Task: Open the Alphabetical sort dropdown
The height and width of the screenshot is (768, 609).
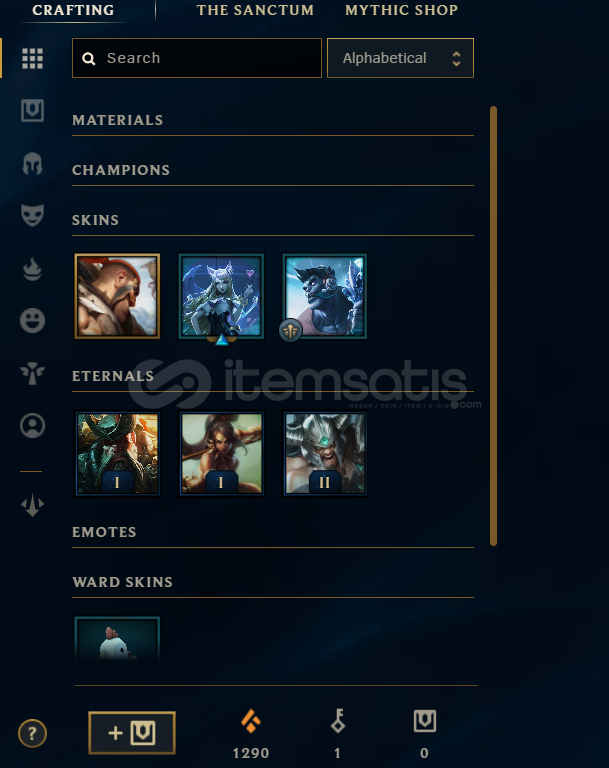Action: (400, 58)
